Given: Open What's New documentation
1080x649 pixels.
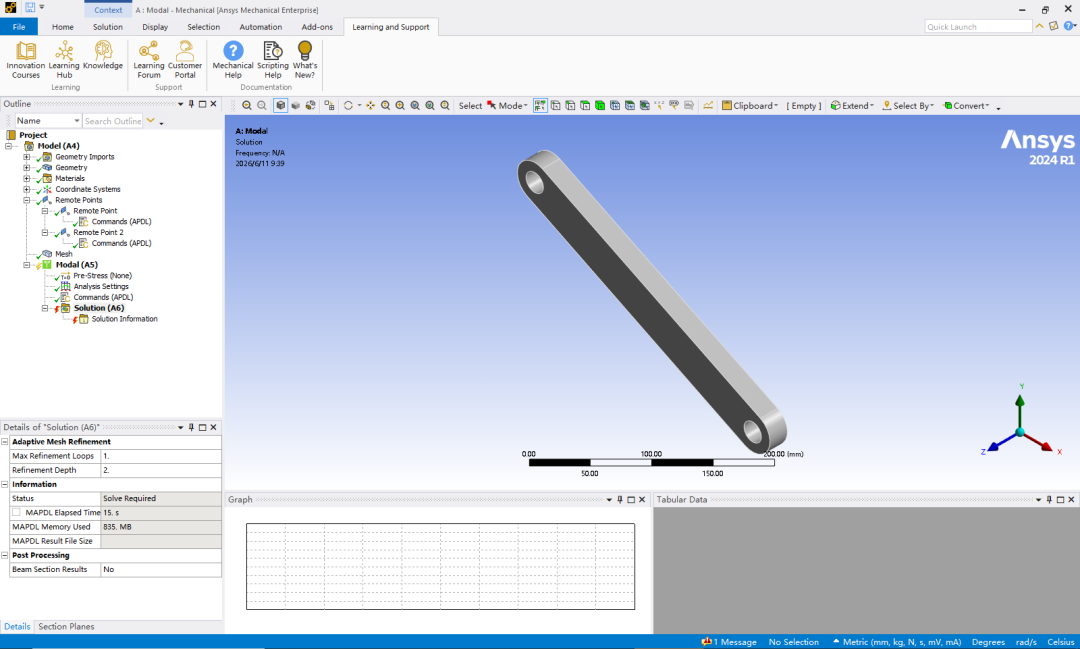Looking at the screenshot, I should [304, 60].
